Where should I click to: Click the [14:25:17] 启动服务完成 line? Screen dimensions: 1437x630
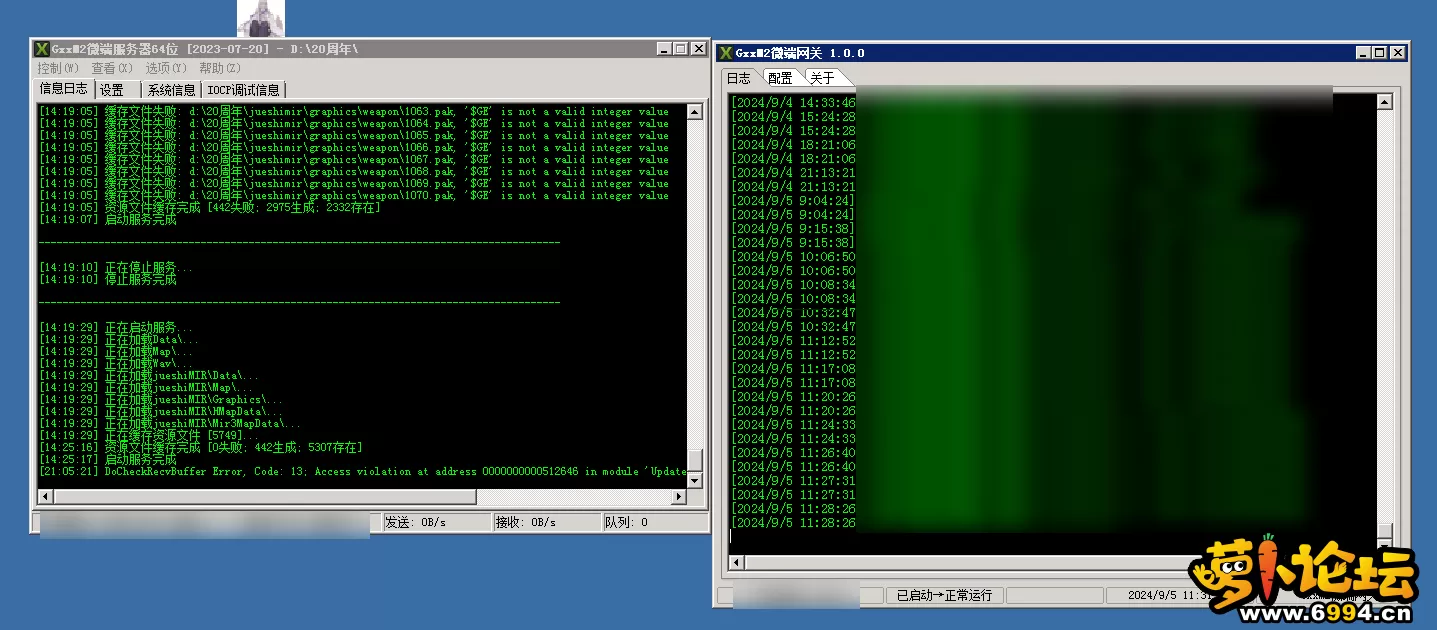(107, 460)
